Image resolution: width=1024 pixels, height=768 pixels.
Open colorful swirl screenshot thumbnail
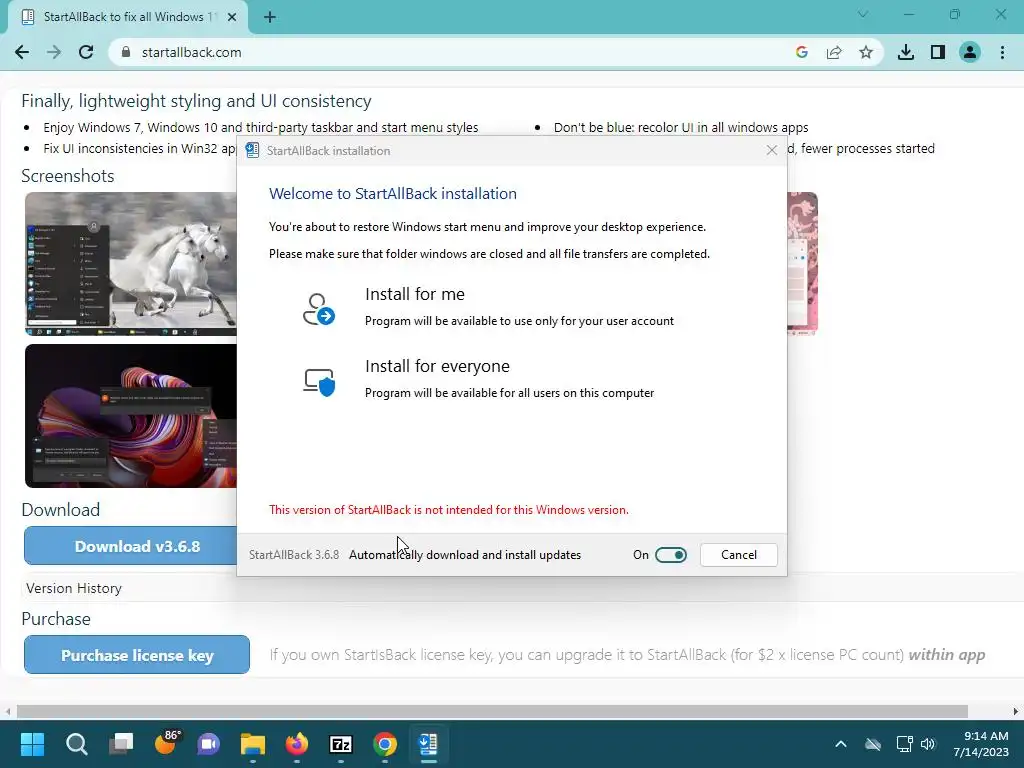click(131, 416)
